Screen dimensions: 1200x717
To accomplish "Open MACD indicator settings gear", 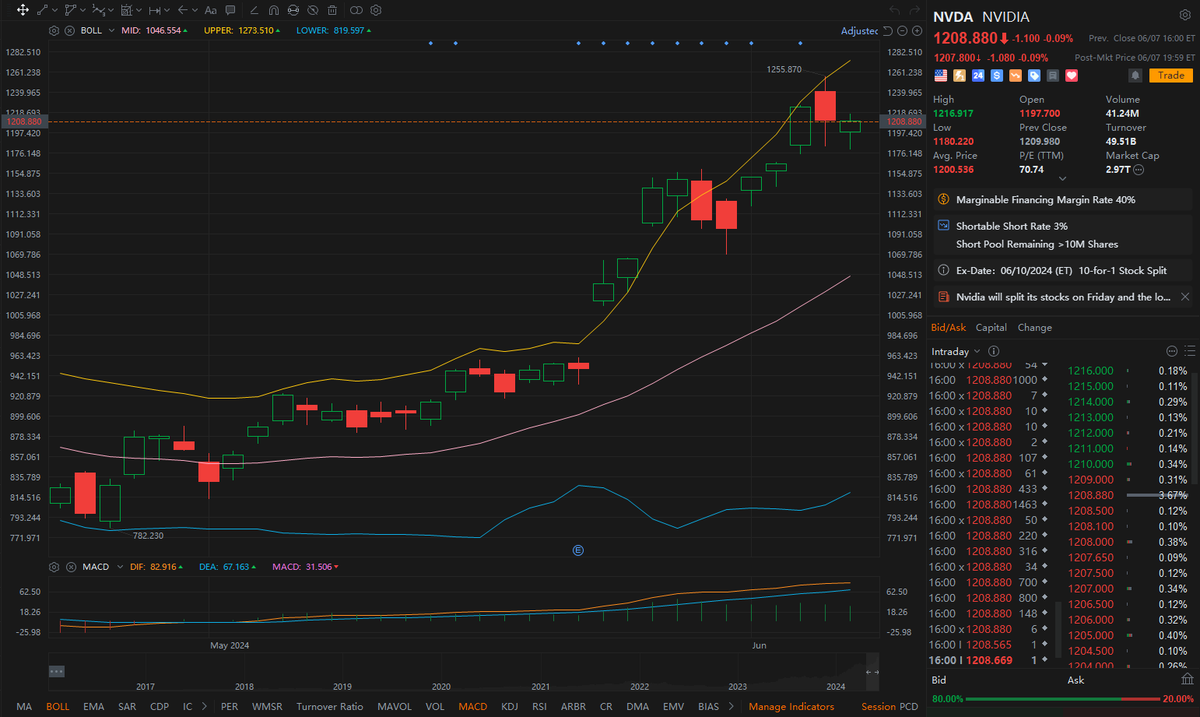I will point(54,566).
